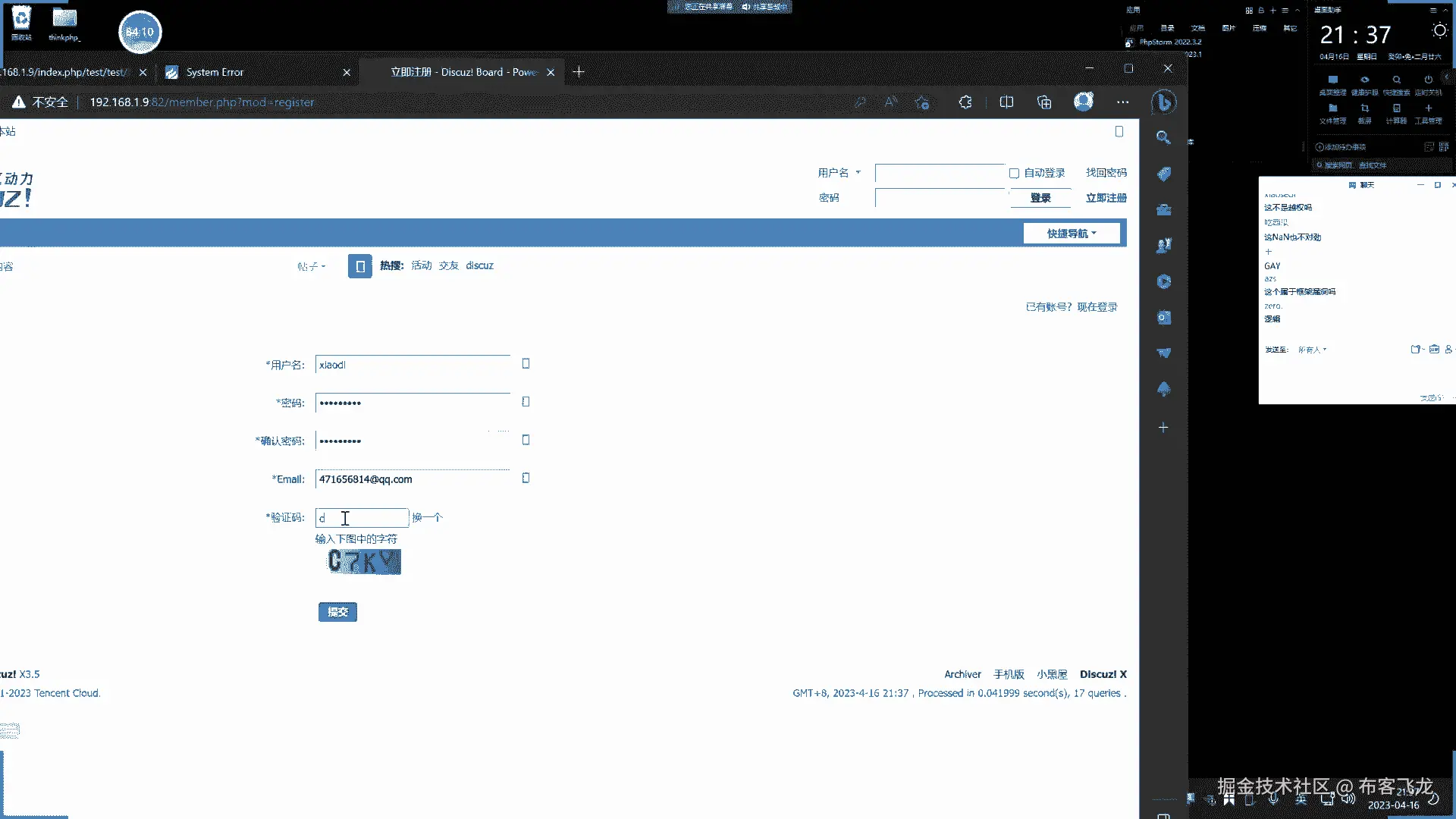Click the 提交 submit button
Screen dimensions: 1456x819
(x=337, y=612)
